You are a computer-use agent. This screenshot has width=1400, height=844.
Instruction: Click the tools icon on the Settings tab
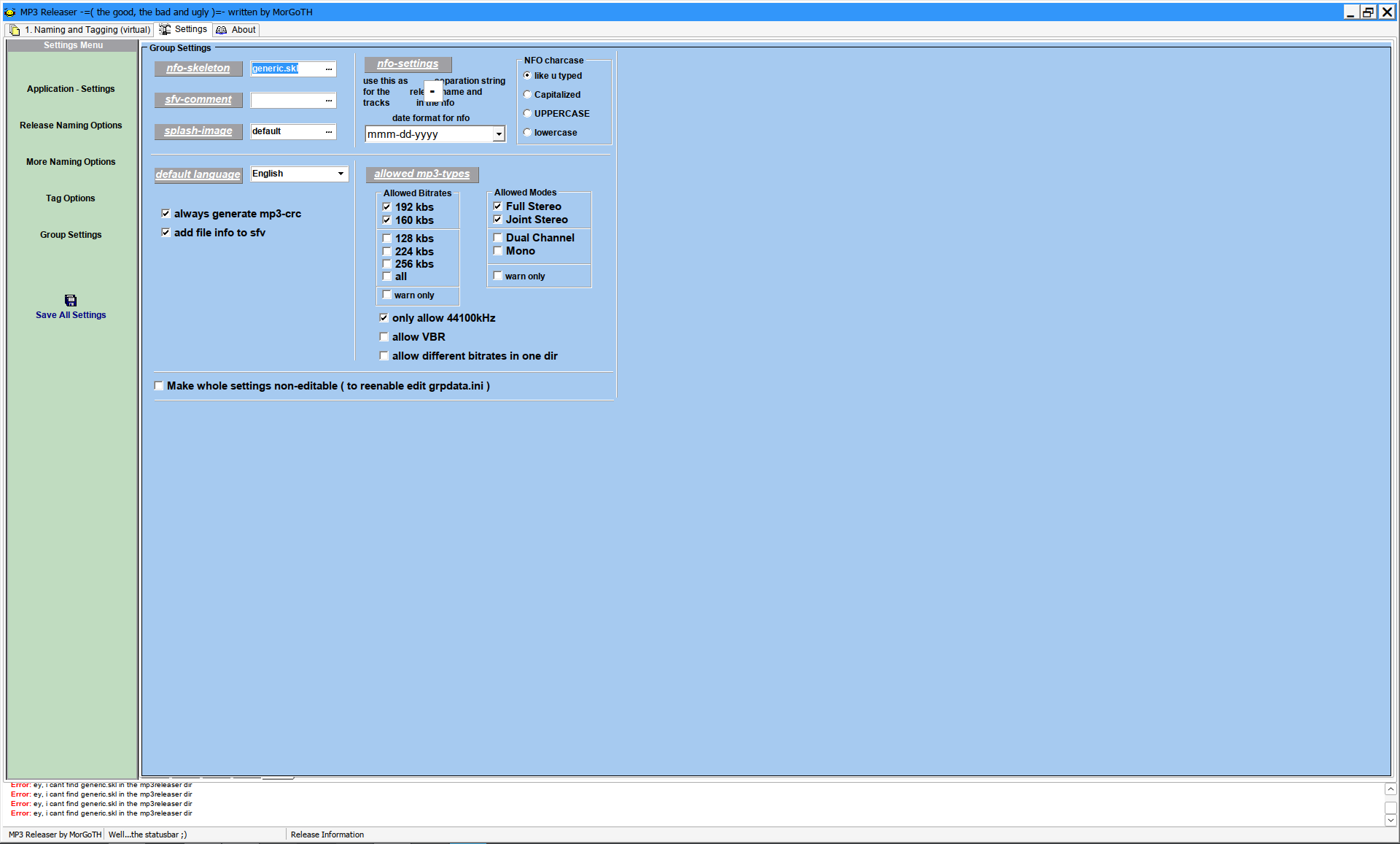[165, 29]
